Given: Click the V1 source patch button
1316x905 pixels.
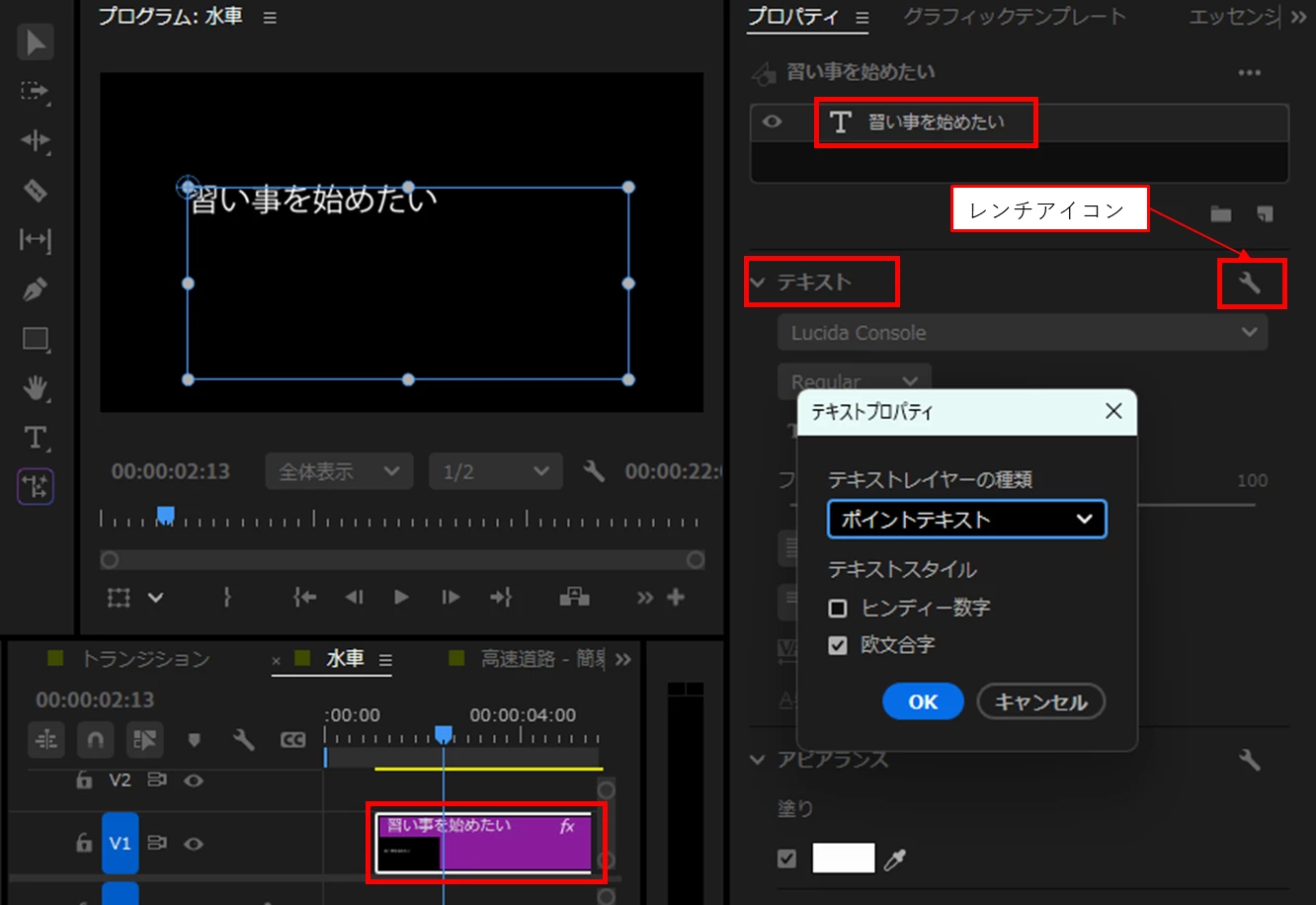Looking at the screenshot, I should [x=121, y=843].
